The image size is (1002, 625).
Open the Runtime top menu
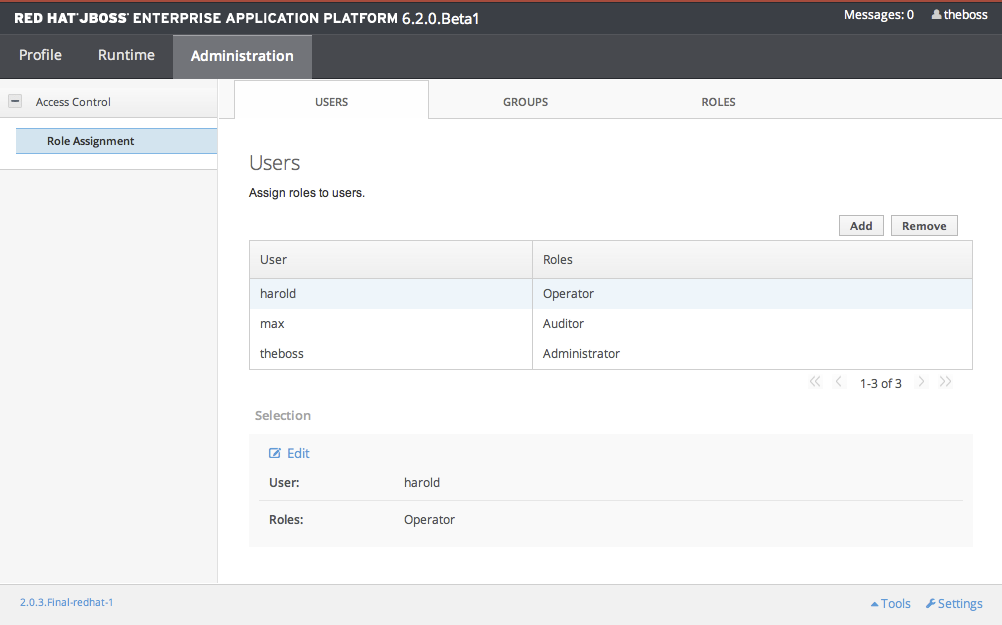pyautogui.click(x=126, y=56)
